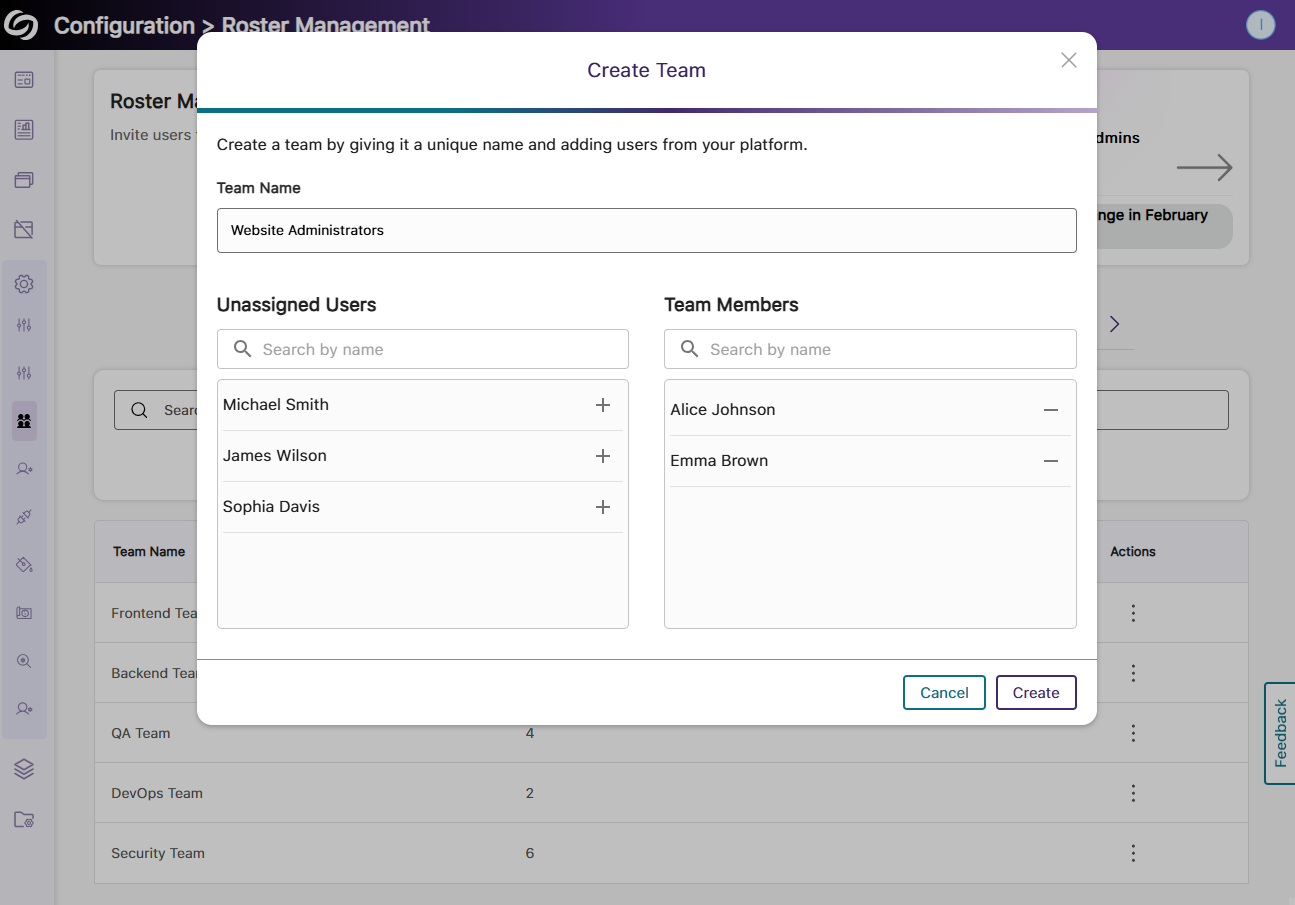
Task: Open the Configuration gear in sidebar
Action: [x=24, y=284]
